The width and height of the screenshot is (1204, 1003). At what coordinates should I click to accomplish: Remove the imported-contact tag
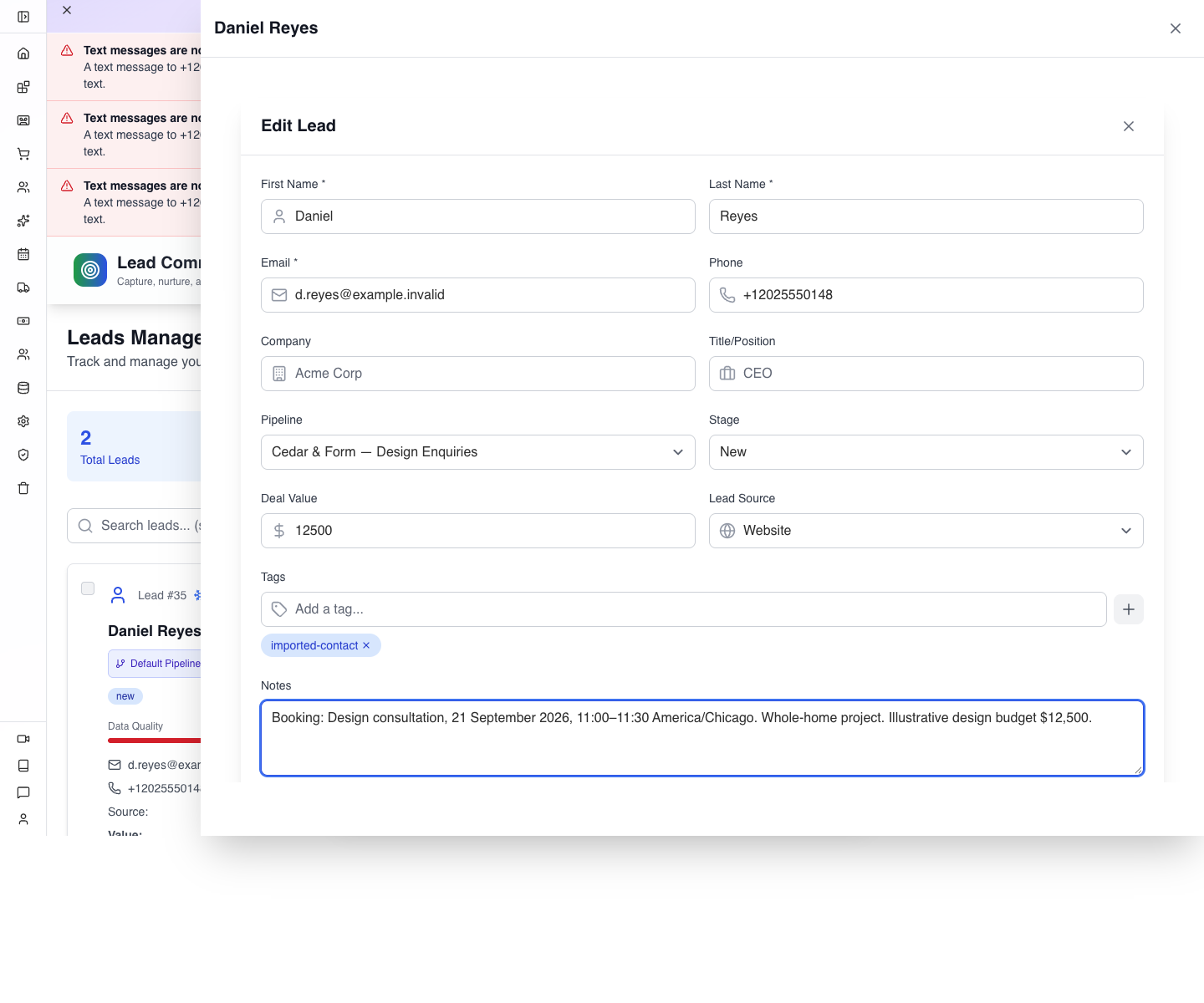[x=366, y=645]
